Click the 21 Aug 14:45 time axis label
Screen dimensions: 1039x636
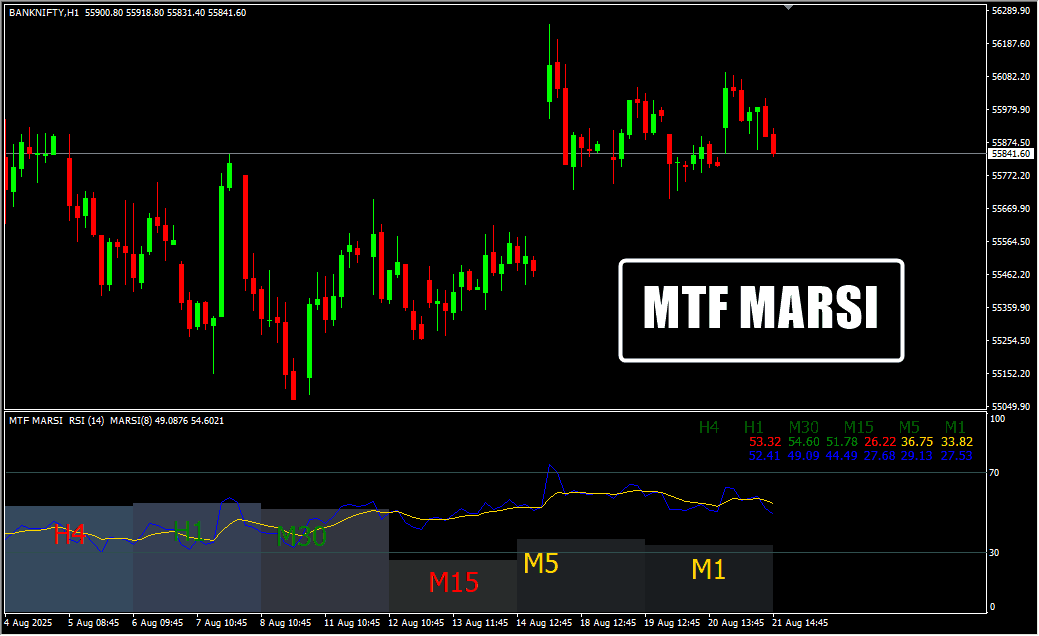click(x=802, y=622)
